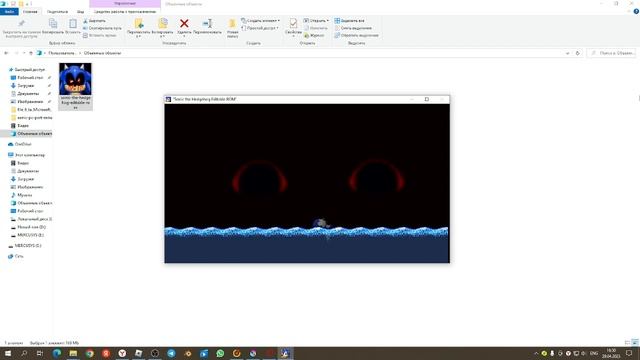
Task: Open the Easy access dropdown
Action: pos(260,28)
